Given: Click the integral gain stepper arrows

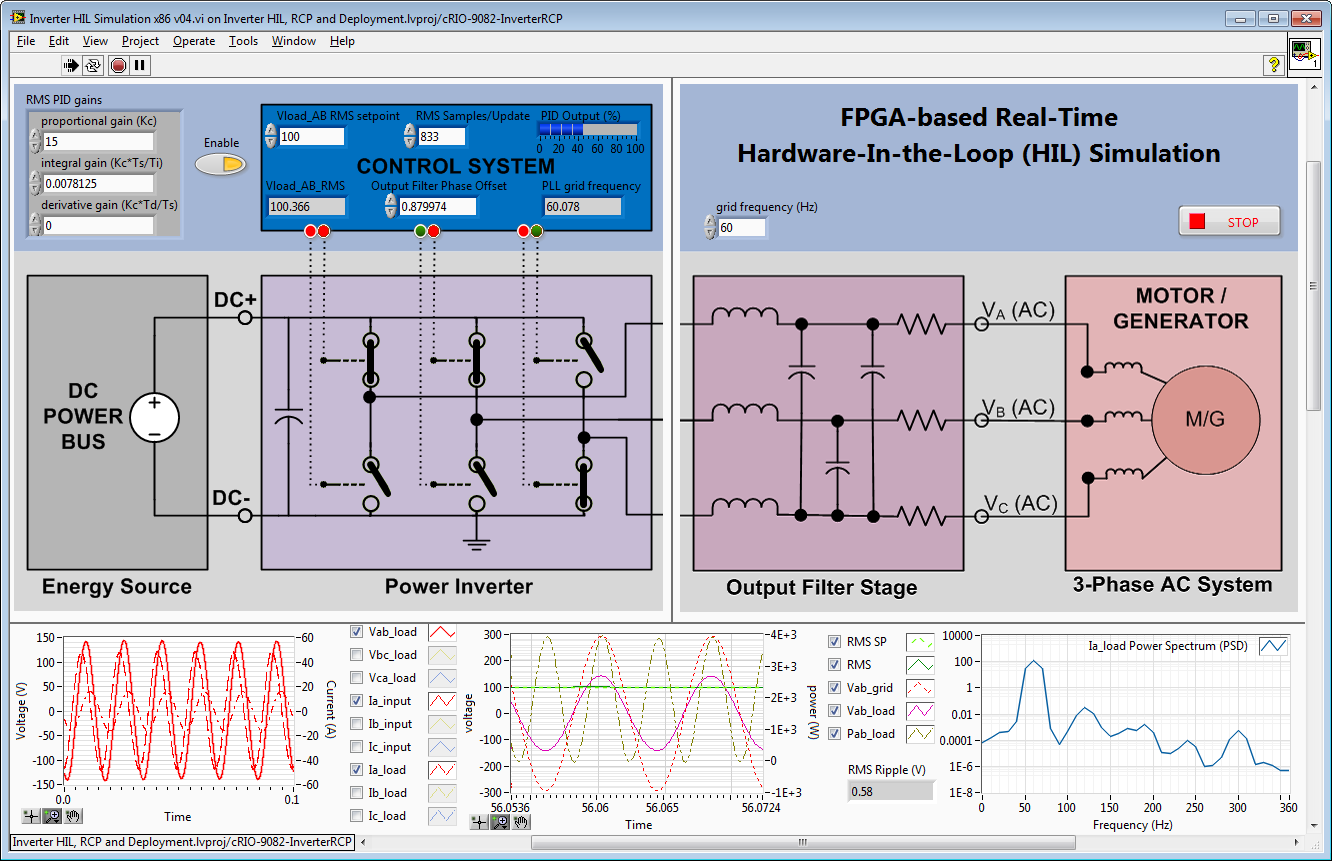Looking at the screenshot, I should click(35, 183).
